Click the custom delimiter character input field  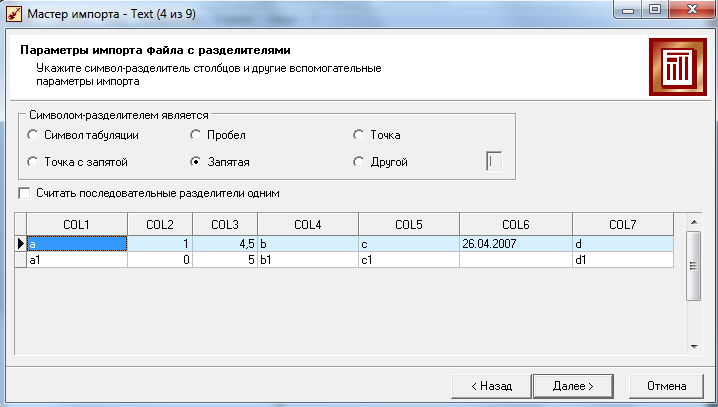pyautogui.click(x=494, y=162)
